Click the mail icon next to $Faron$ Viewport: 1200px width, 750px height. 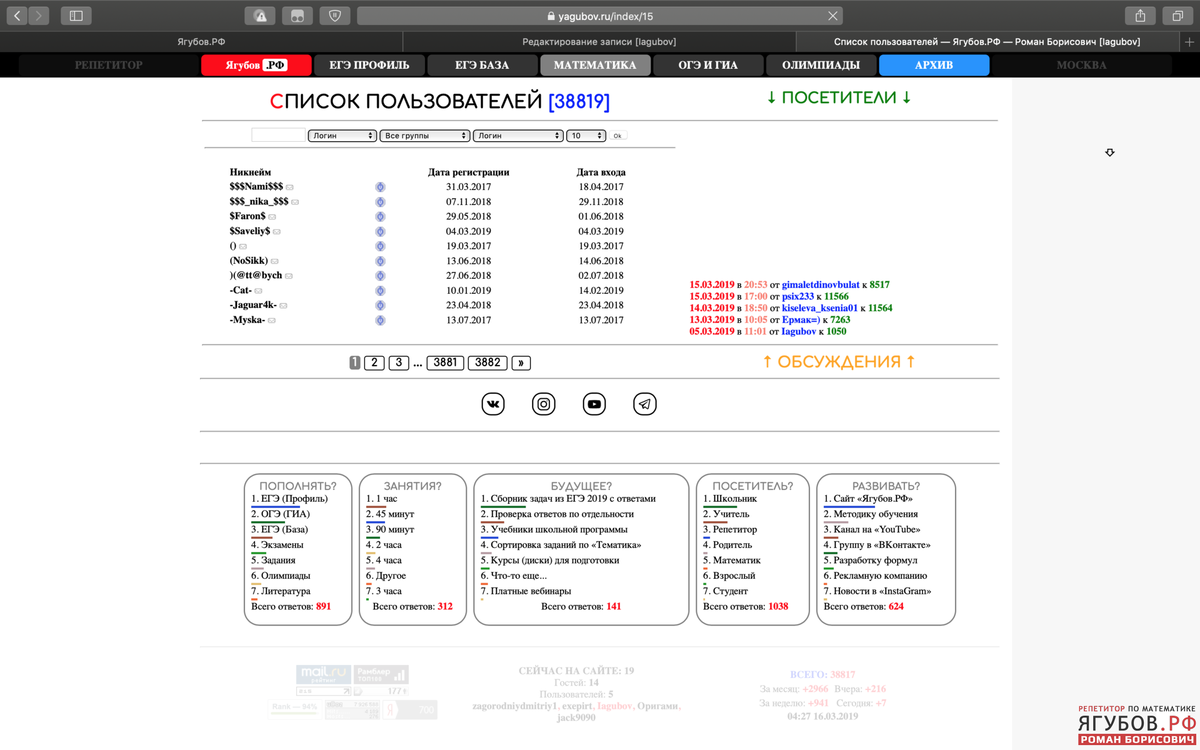[x=272, y=217]
